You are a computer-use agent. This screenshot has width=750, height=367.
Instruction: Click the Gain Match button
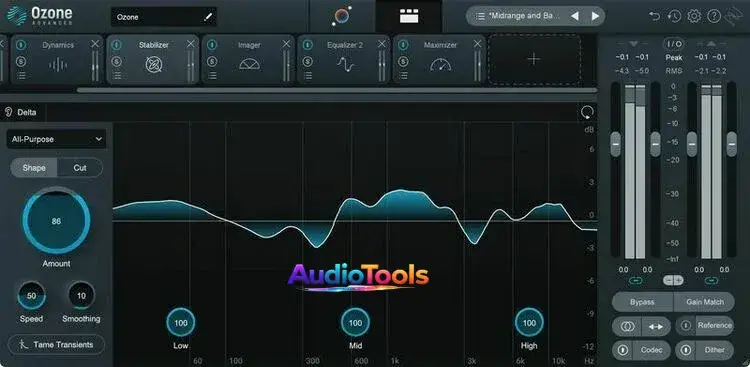704,302
